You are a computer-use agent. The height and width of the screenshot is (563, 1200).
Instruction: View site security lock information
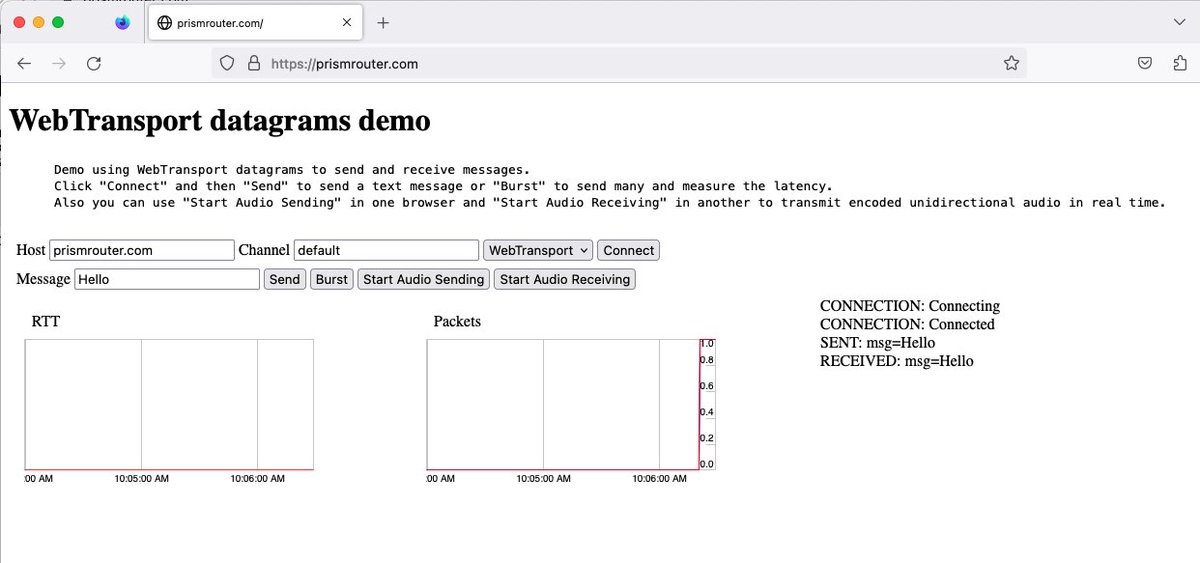[x=254, y=63]
